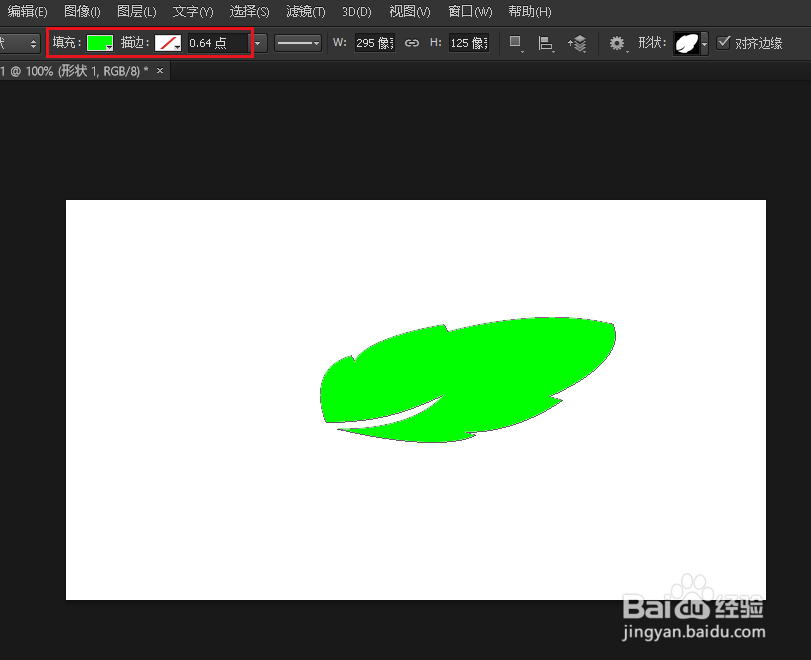Open the 选择(S) Select menu
Image resolution: width=811 pixels, height=660 pixels.
point(249,11)
